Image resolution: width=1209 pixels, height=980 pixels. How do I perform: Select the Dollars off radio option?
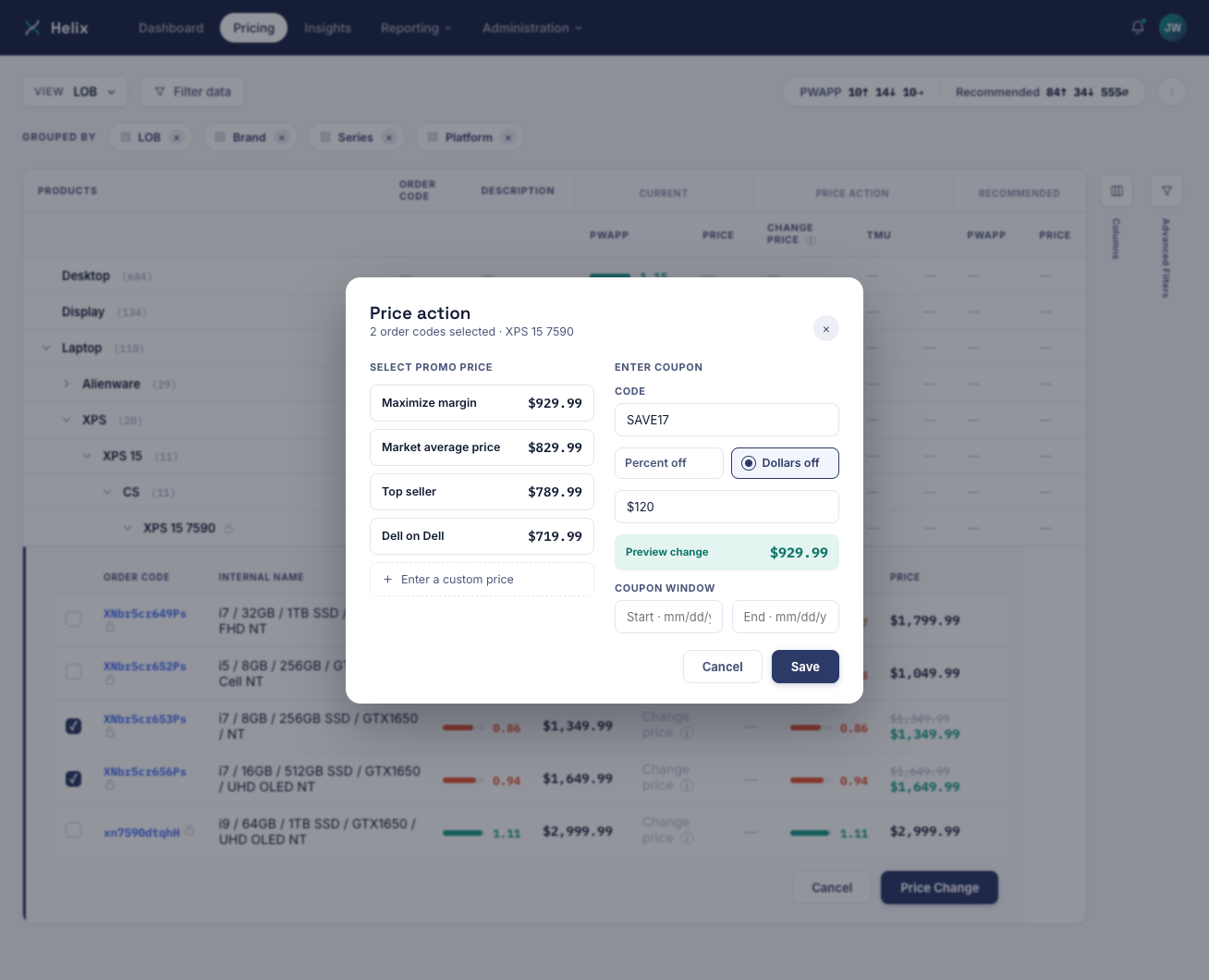tap(785, 463)
